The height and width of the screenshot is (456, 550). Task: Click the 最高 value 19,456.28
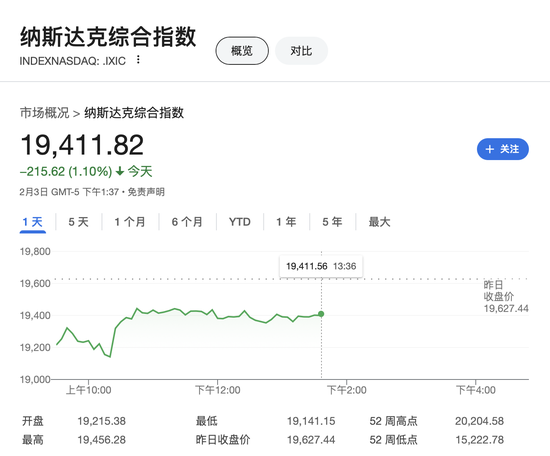[101, 440]
